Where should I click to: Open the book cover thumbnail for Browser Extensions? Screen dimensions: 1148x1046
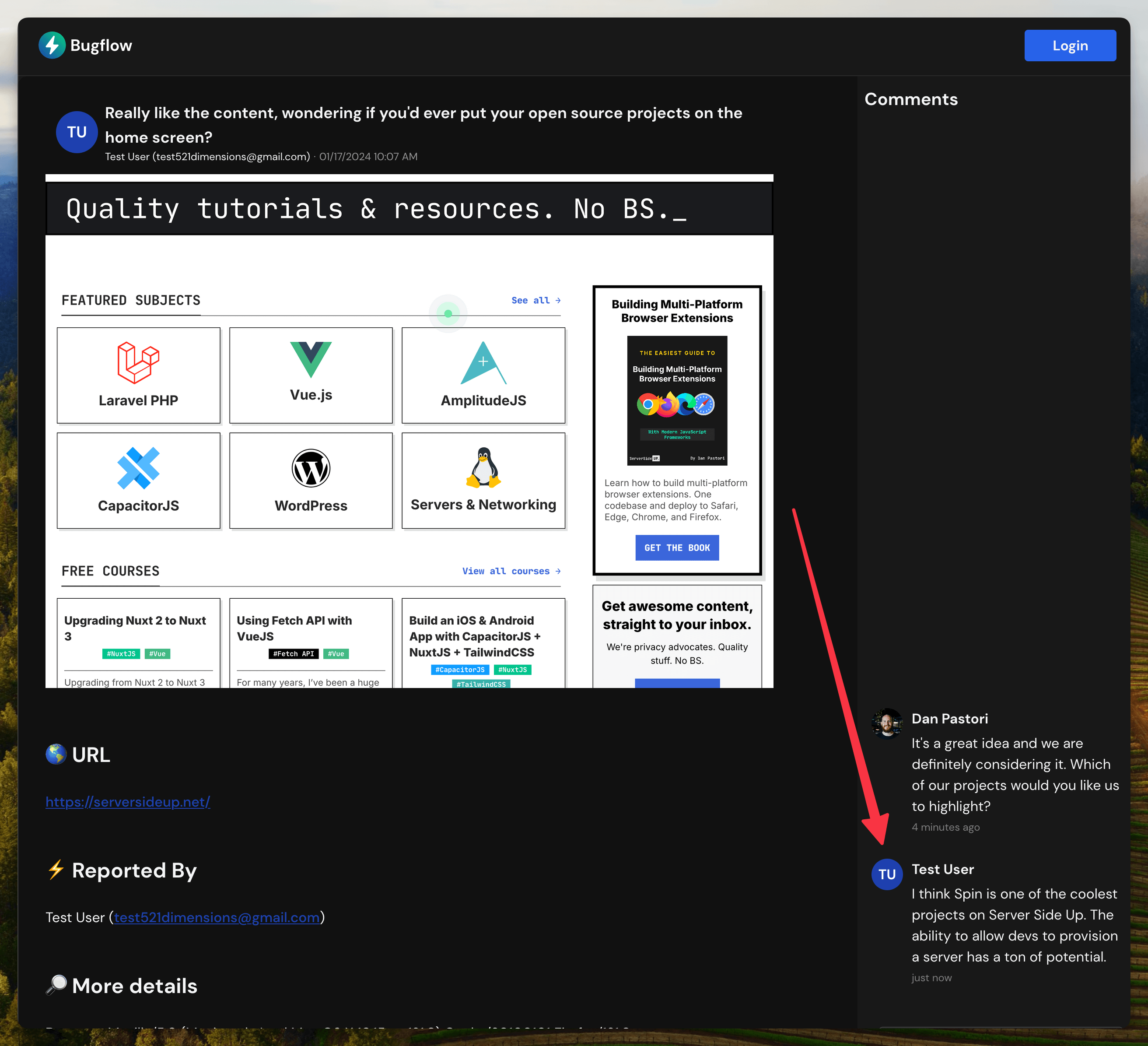[677, 400]
